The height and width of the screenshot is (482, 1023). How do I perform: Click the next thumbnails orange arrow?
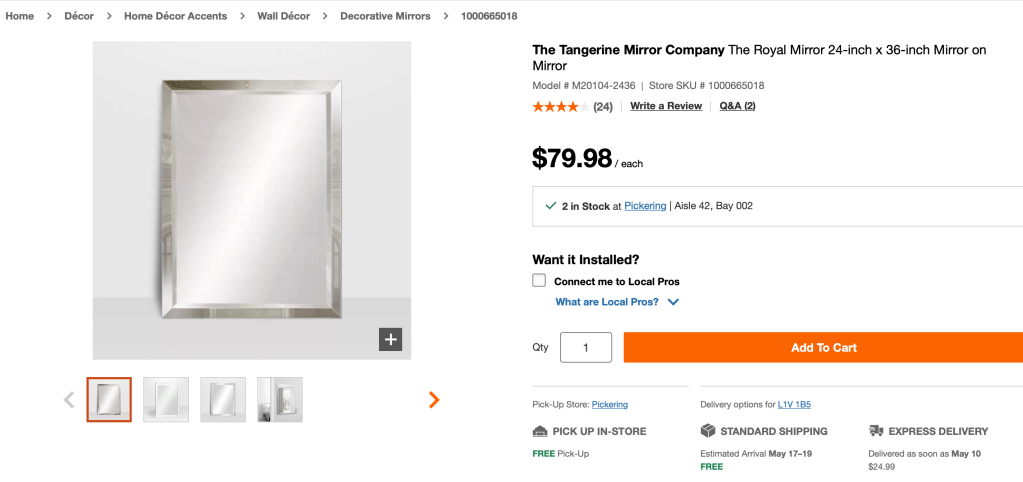click(x=434, y=400)
